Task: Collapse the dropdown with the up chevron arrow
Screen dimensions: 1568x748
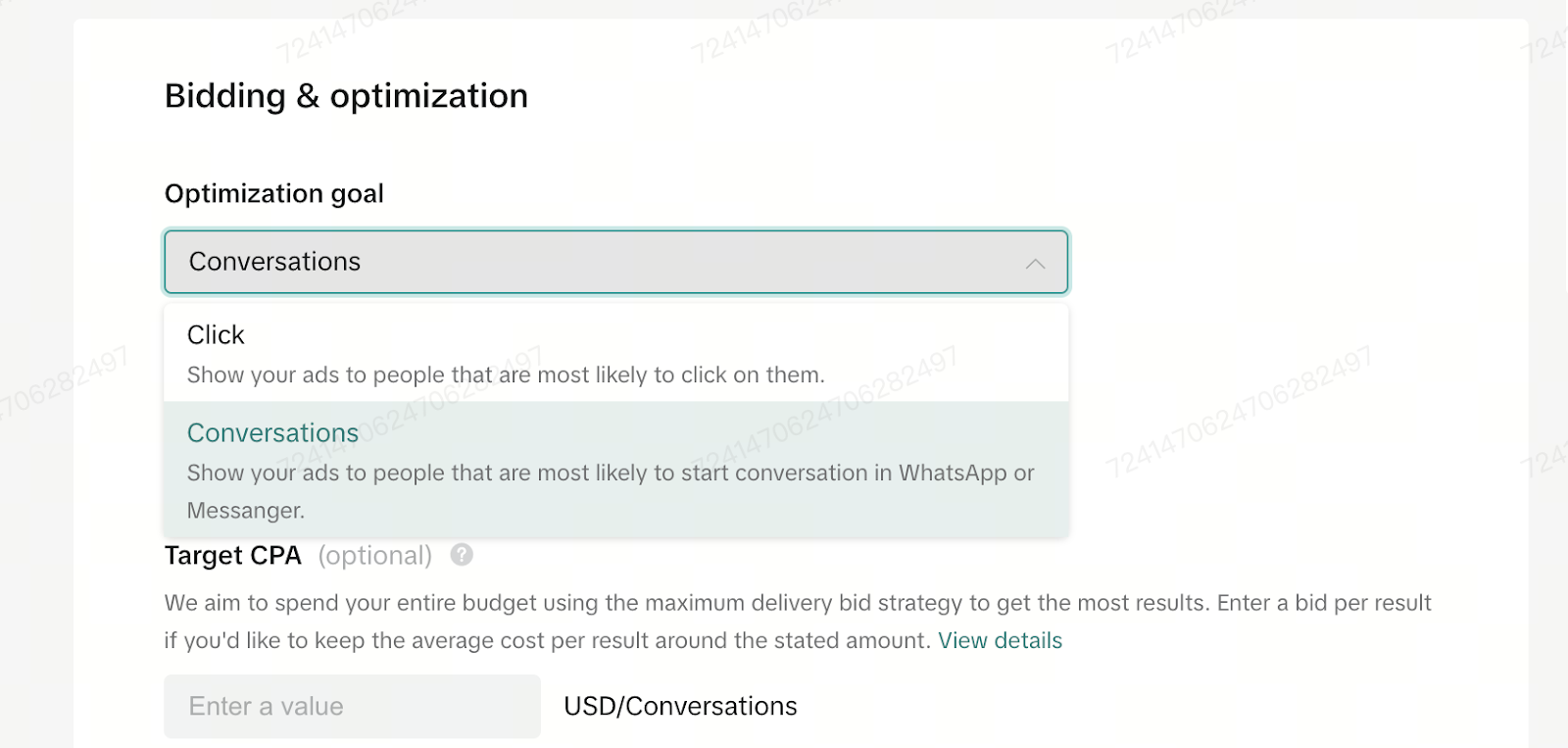Action: [1035, 263]
